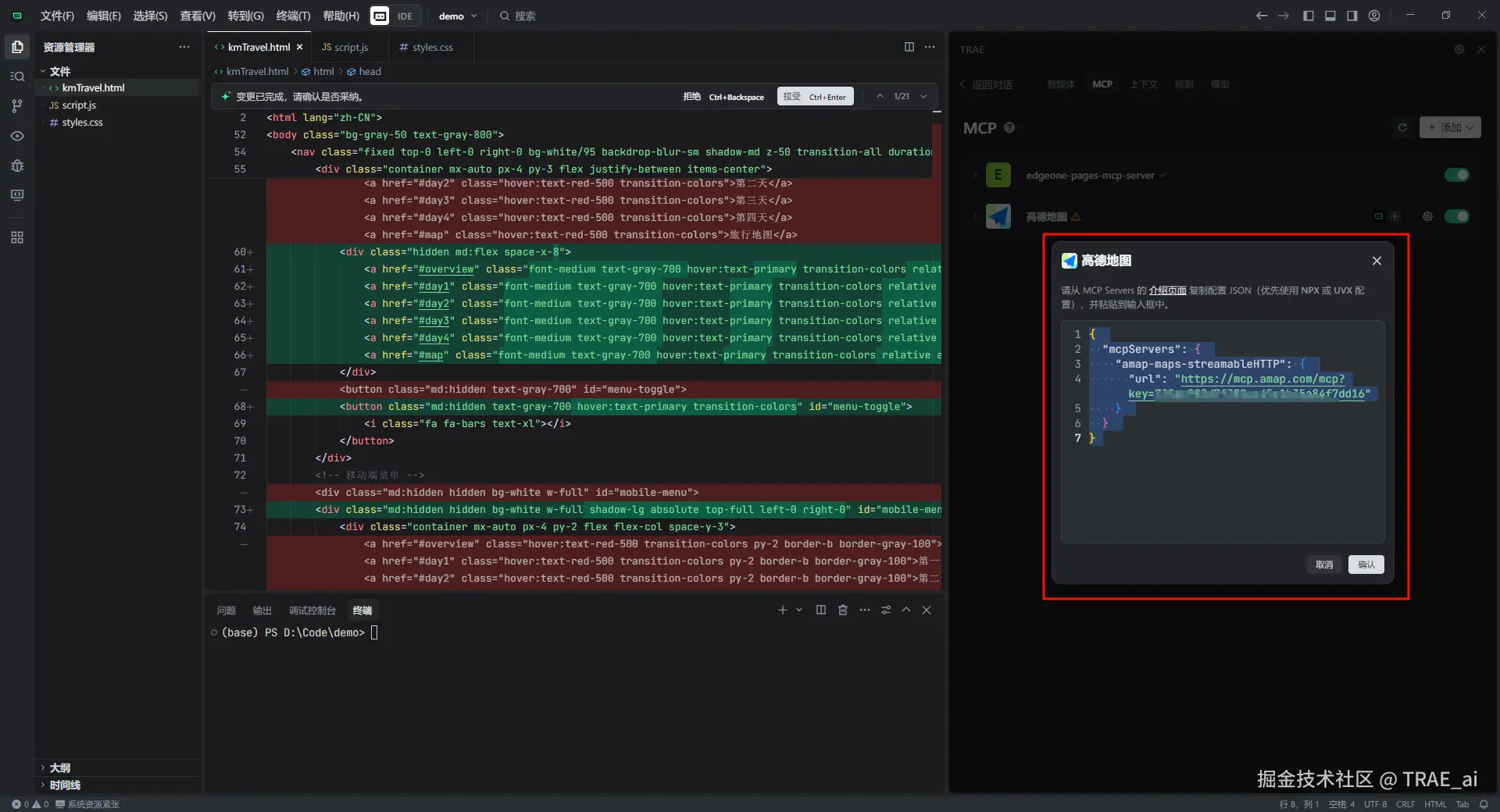
Task: Reject changes with 拒绝 button
Action: [x=723, y=96]
